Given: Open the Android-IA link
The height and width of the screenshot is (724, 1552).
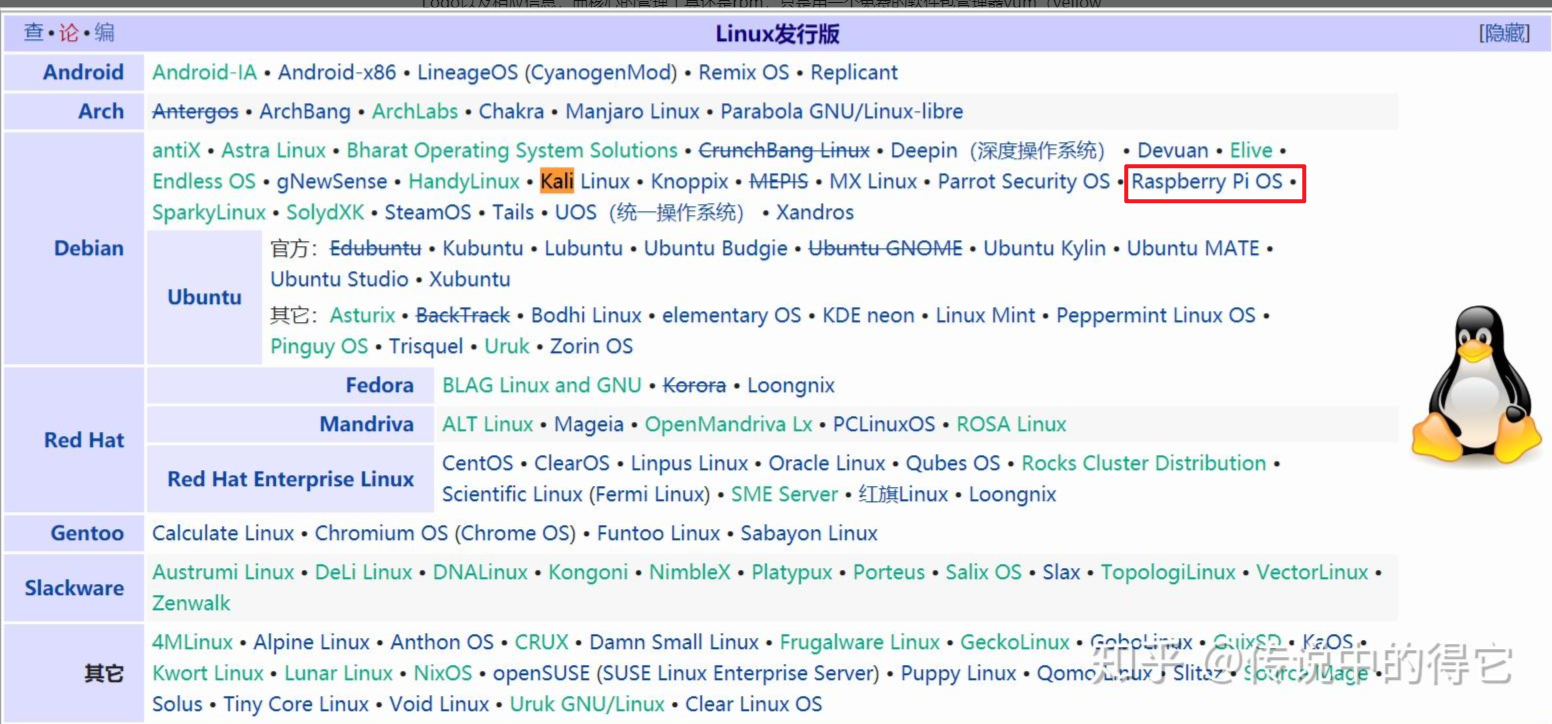Looking at the screenshot, I should (x=204, y=72).
